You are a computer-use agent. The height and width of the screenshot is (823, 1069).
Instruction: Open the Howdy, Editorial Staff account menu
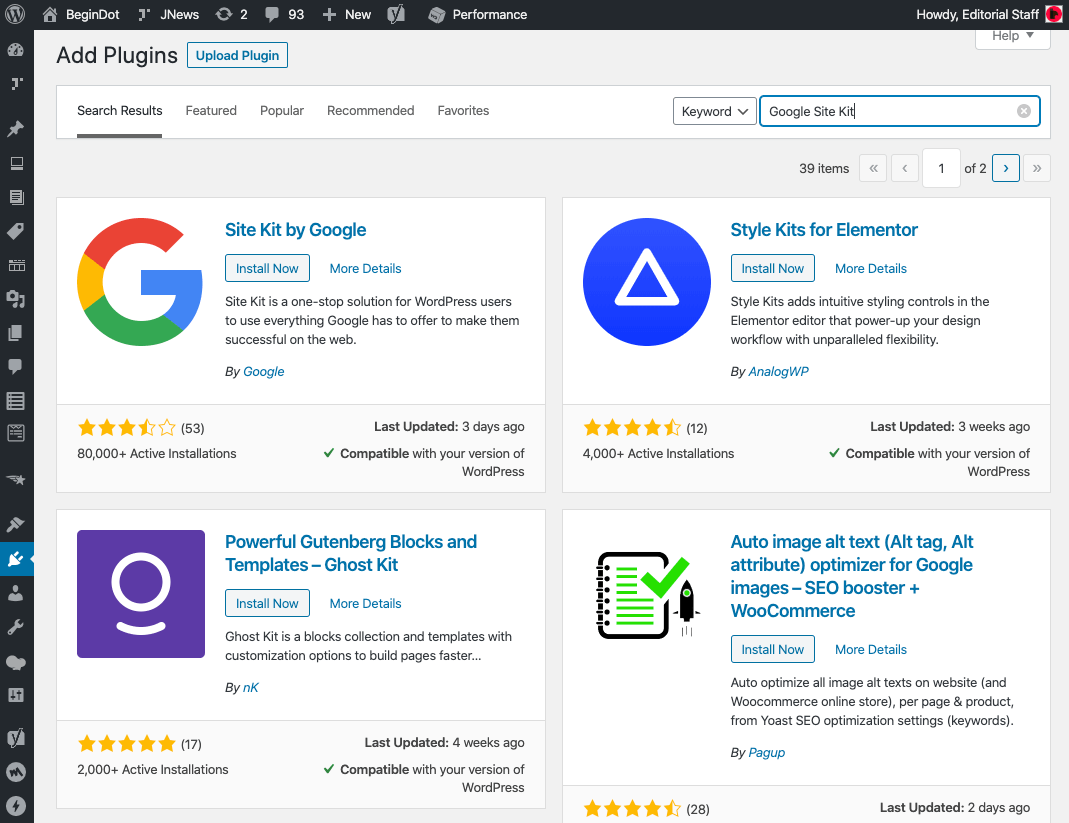click(x=989, y=14)
